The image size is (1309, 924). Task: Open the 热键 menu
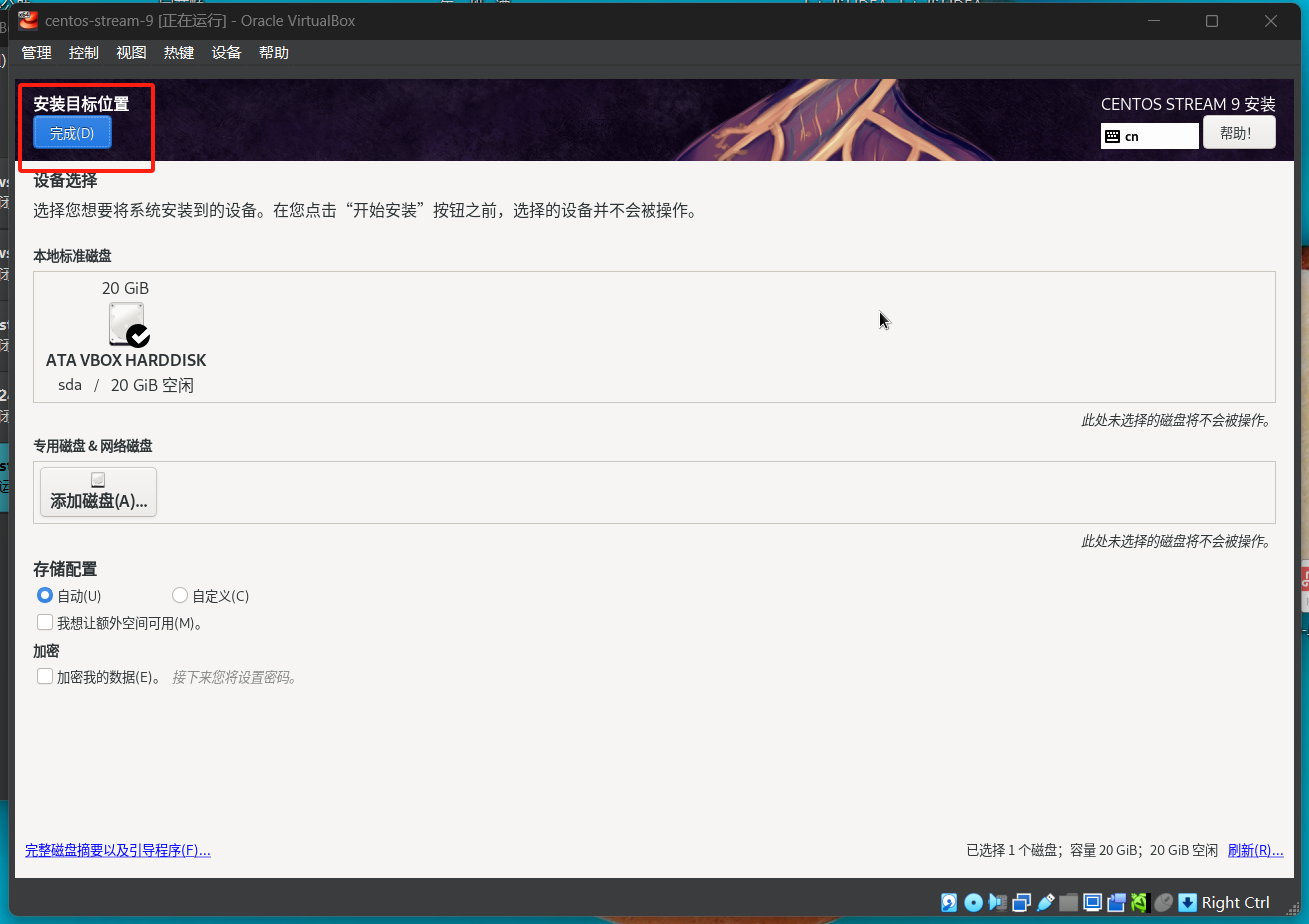click(x=179, y=53)
